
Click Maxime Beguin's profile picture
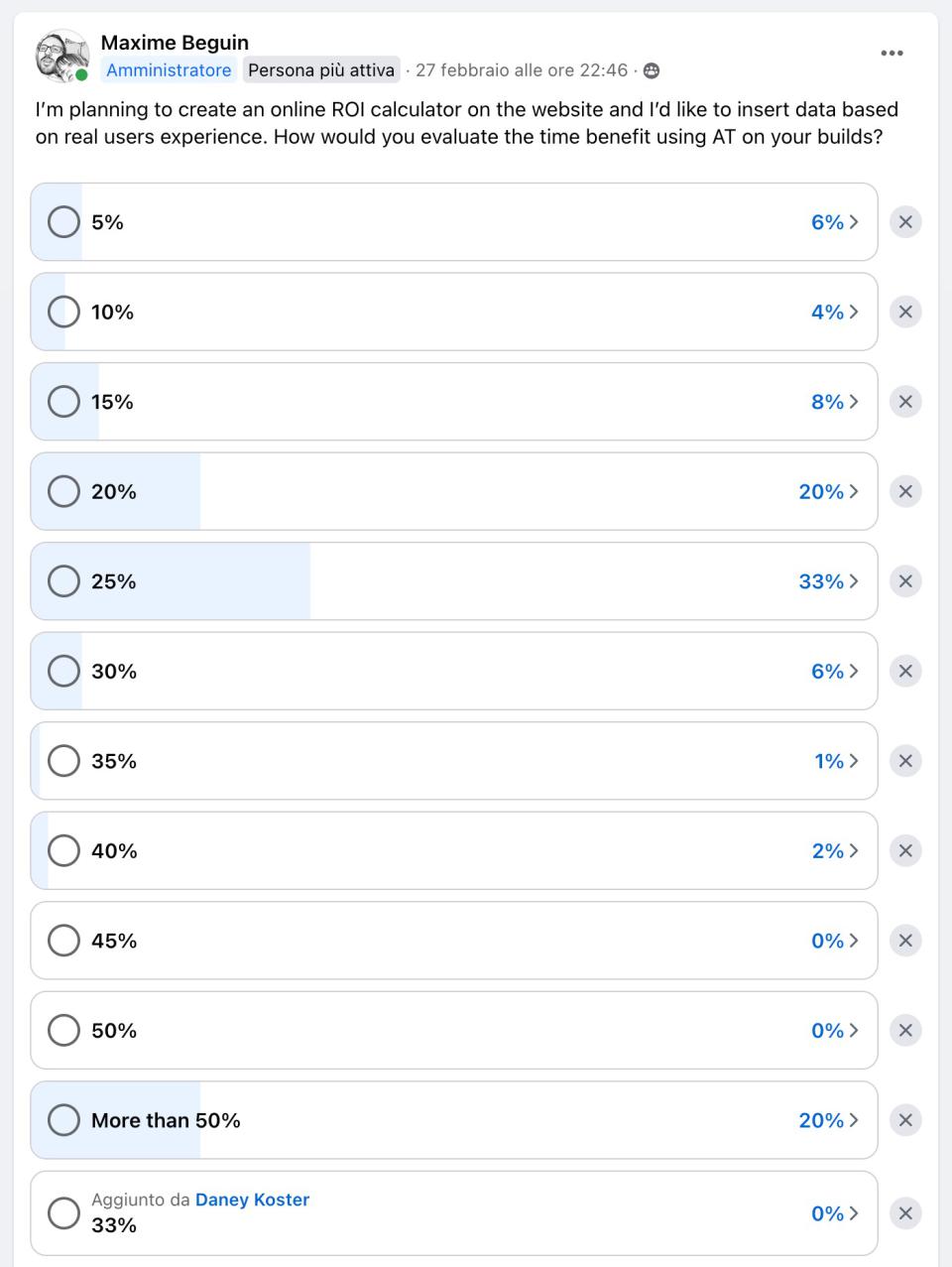(x=60, y=55)
